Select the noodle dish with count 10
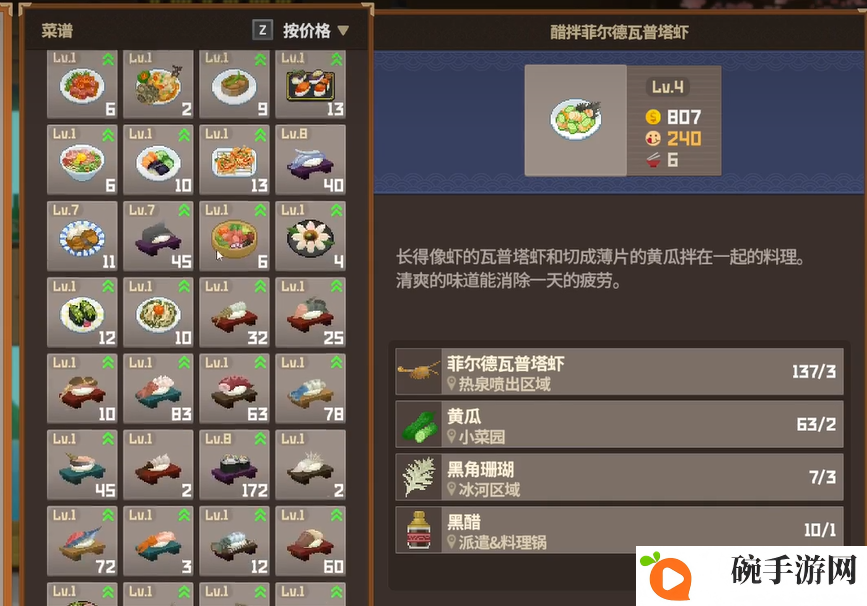The height and width of the screenshot is (606, 867). click(158, 312)
